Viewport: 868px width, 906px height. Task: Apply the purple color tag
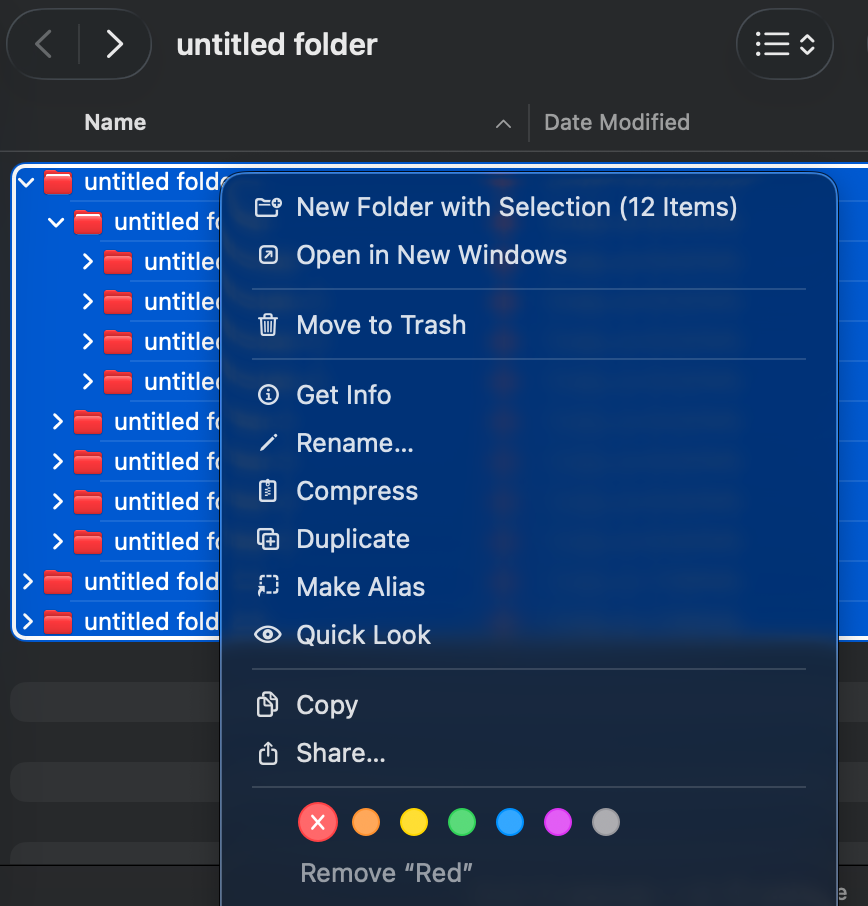click(558, 823)
